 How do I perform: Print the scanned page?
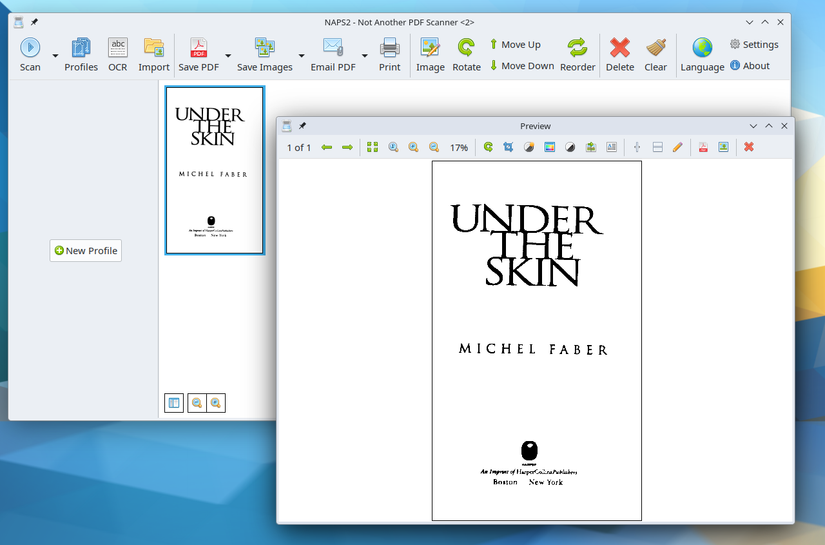coord(389,55)
